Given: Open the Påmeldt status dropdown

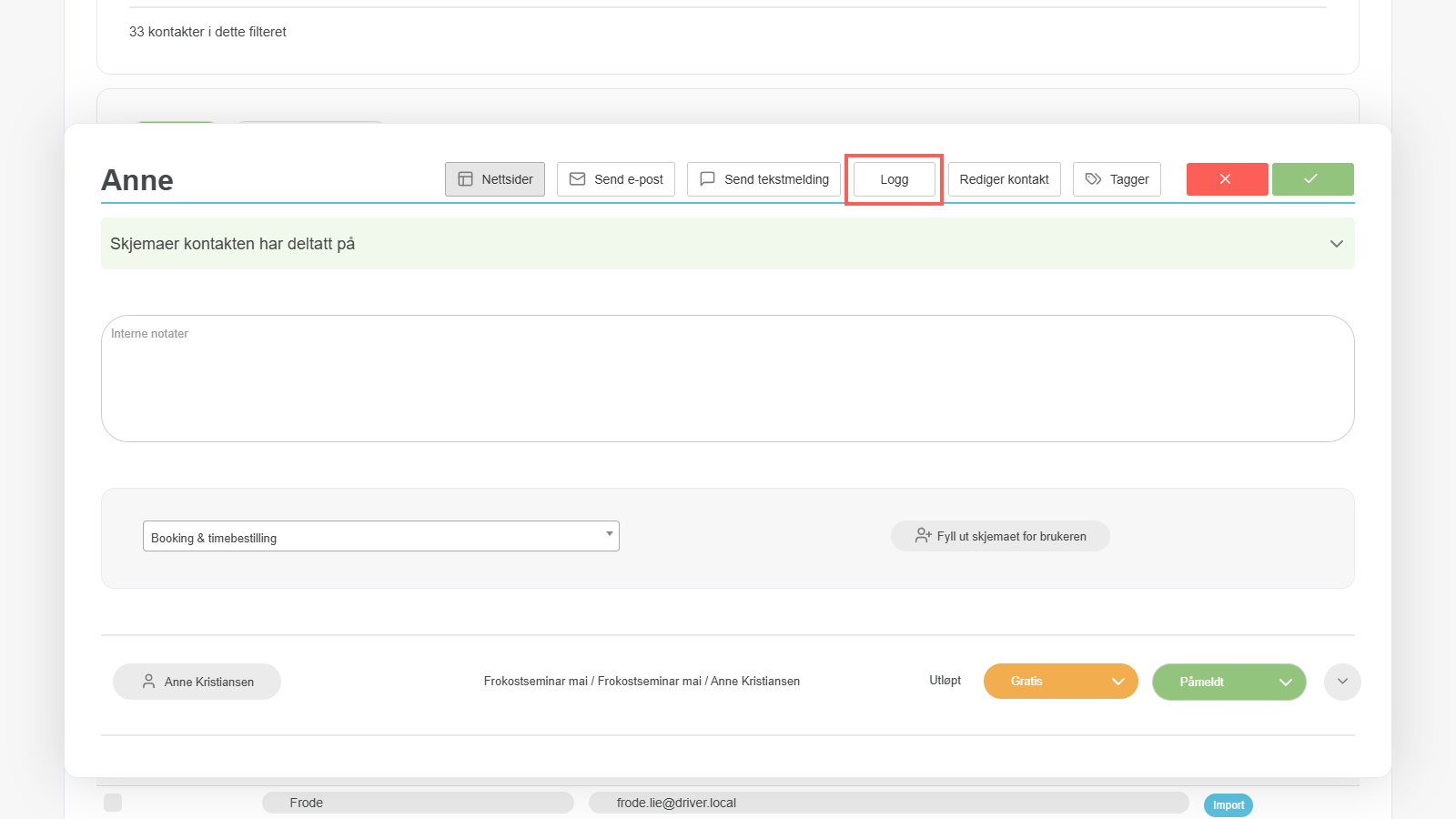Looking at the screenshot, I should [1228, 682].
